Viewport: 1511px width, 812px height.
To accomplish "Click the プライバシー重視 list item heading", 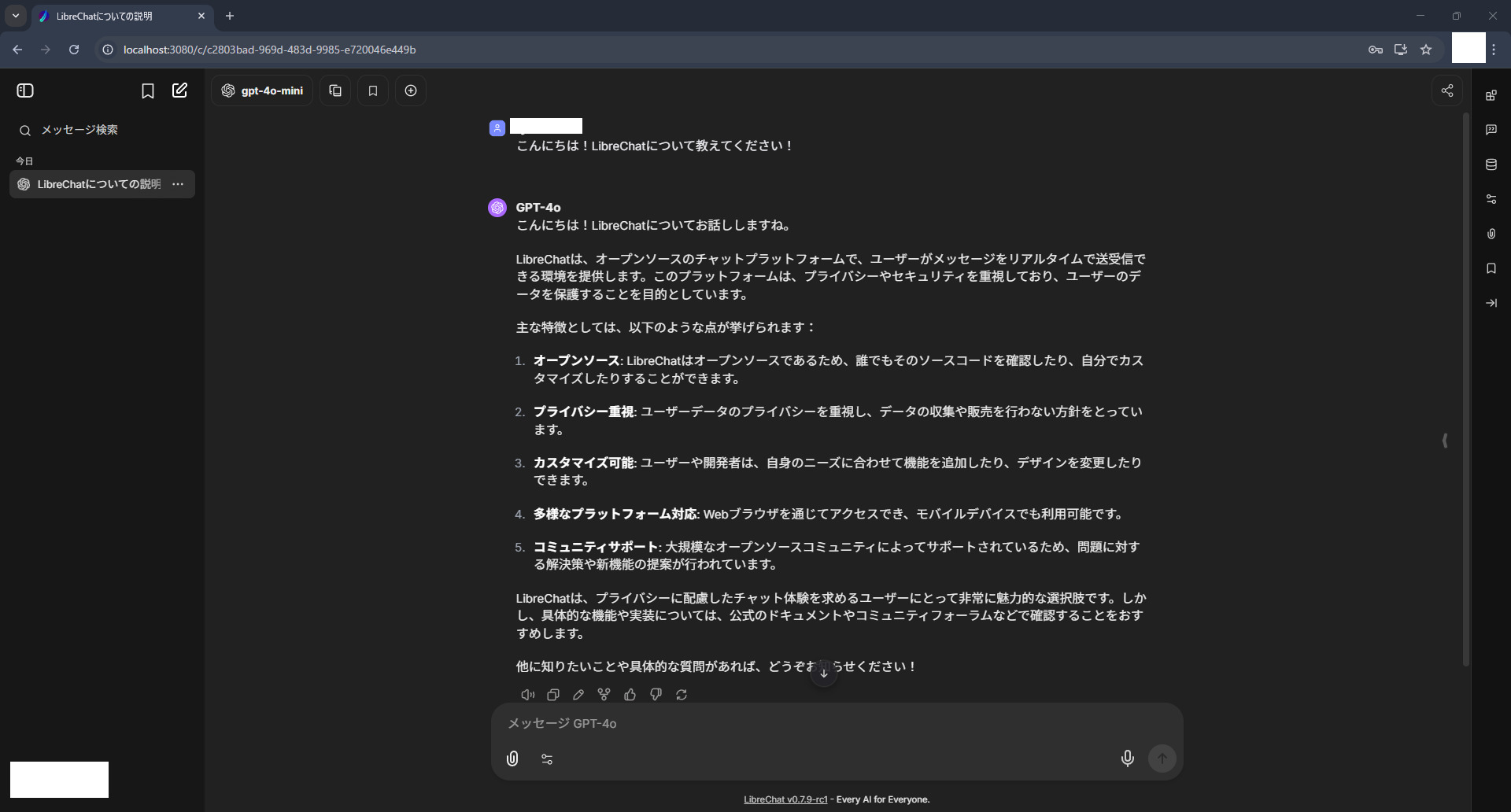I will pos(584,412).
